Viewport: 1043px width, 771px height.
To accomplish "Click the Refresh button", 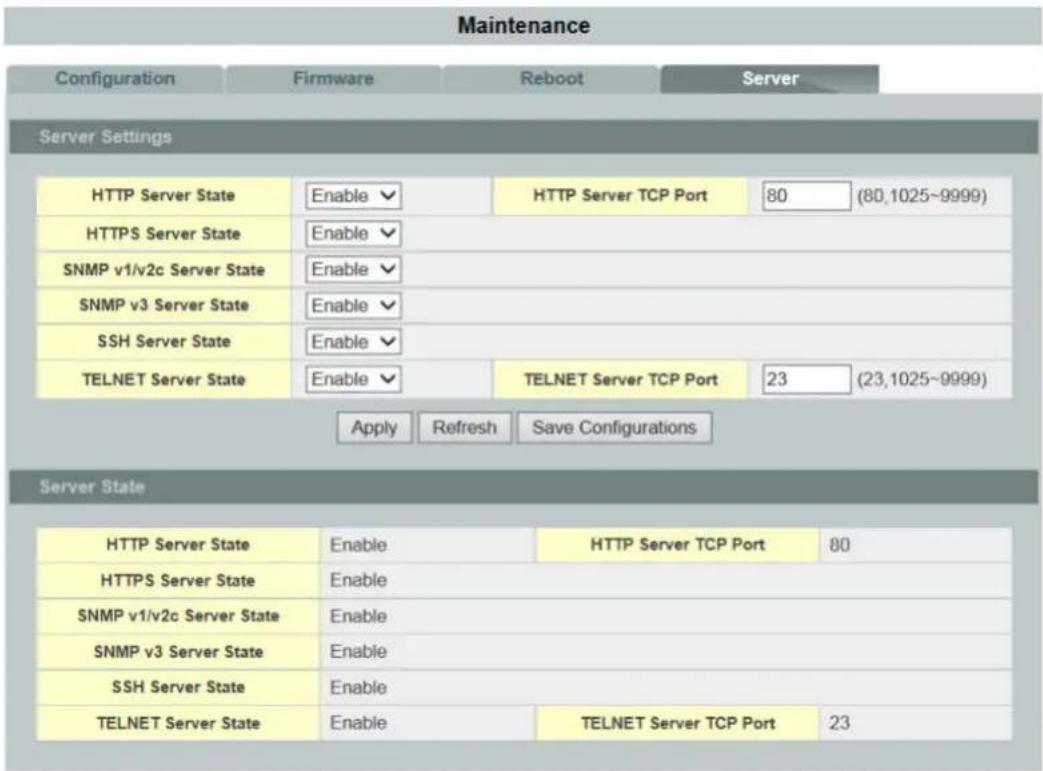I will [464, 427].
